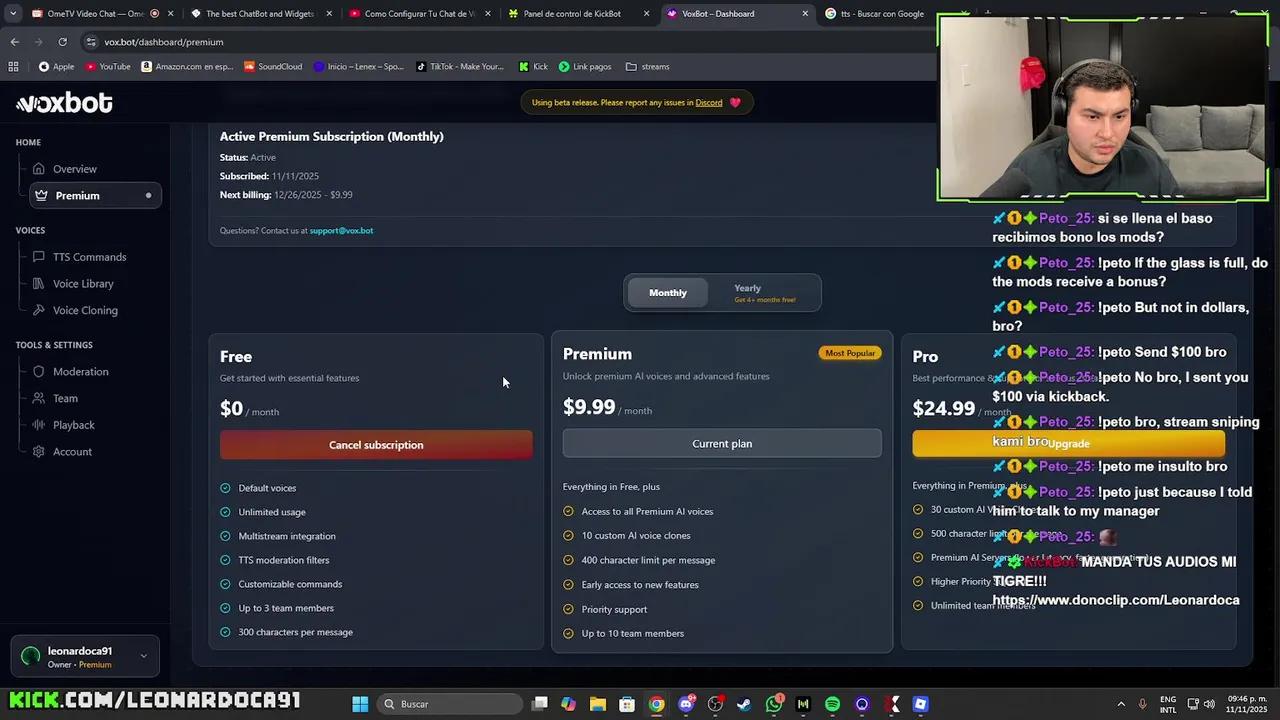Image resolution: width=1280 pixels, height=720 pixels.
Task: Switch billing to Monthly
Action: pyautogui.click(x=668, y=293)
